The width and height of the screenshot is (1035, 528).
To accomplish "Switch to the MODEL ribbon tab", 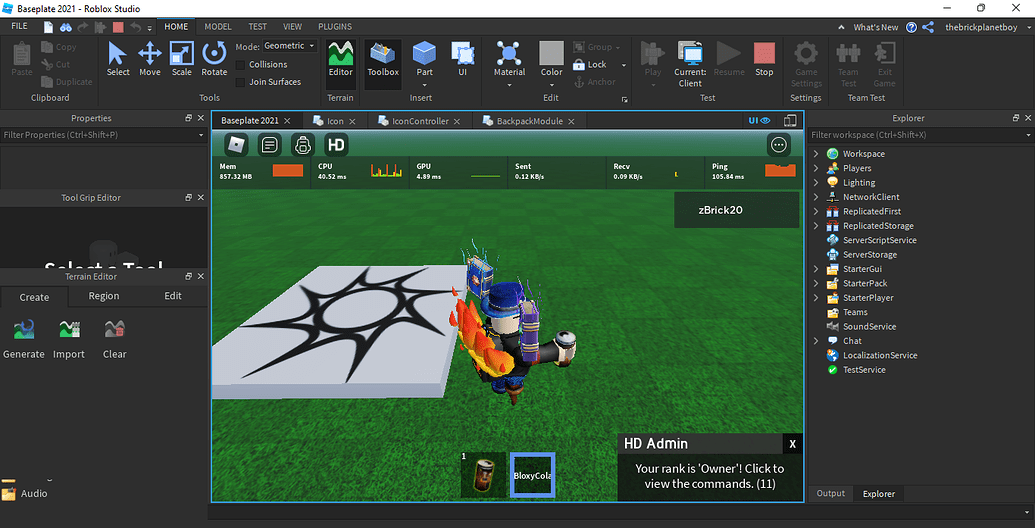I will point(218,27).
